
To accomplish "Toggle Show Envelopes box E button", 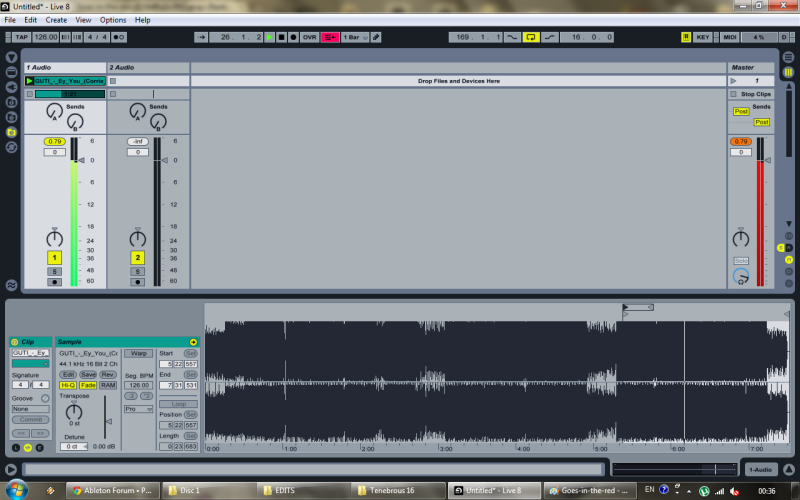I will (39, 447).
